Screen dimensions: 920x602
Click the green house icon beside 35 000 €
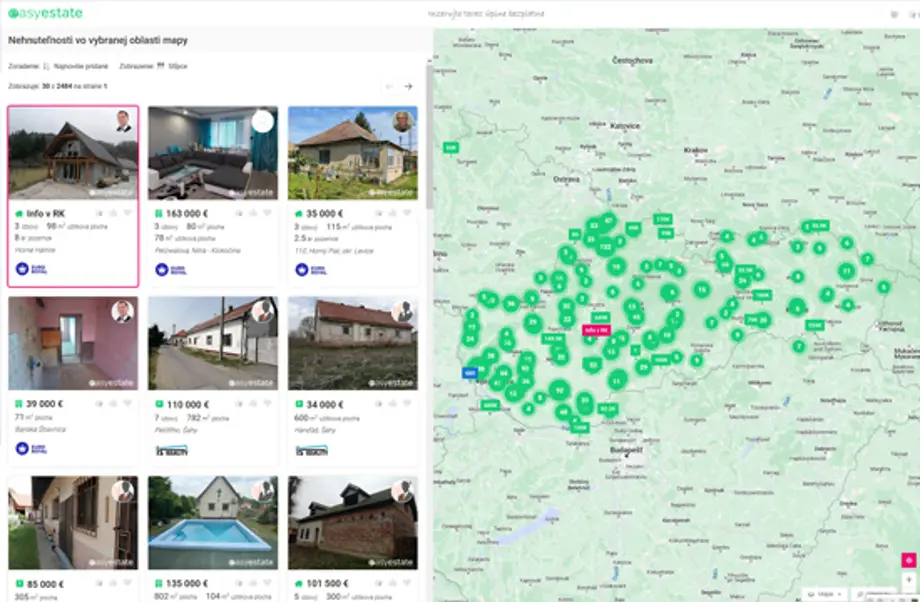[x=299, y=214]
